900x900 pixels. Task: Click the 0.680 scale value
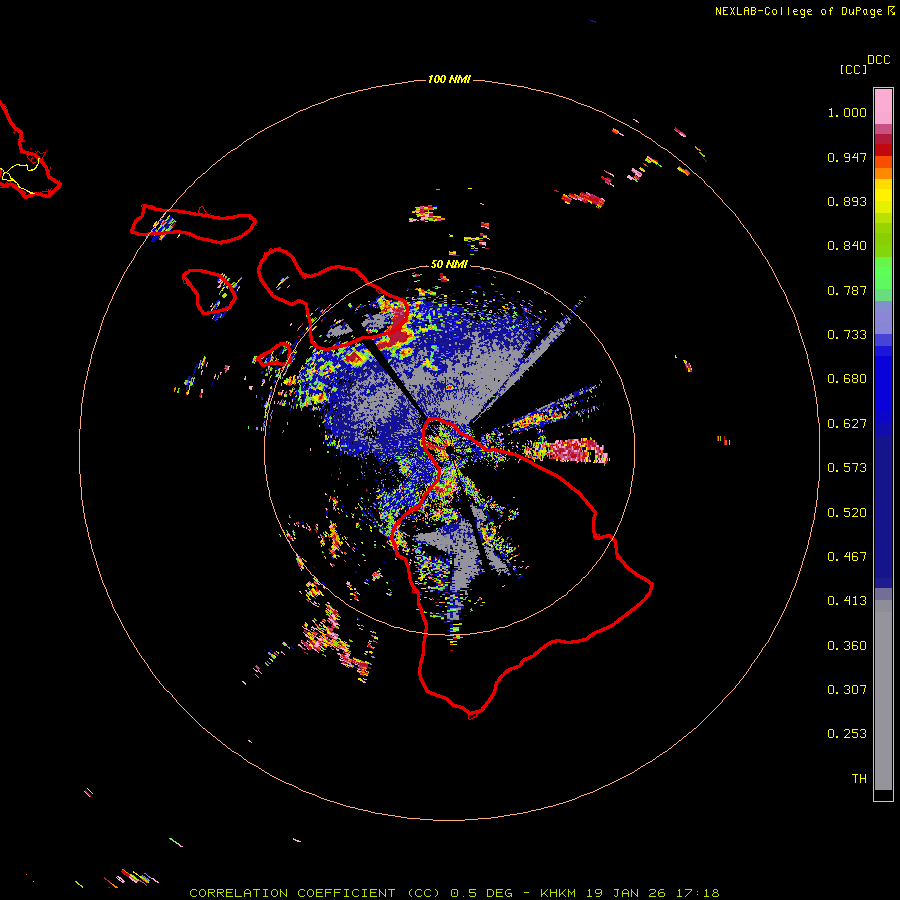click(x=847, y=379)
